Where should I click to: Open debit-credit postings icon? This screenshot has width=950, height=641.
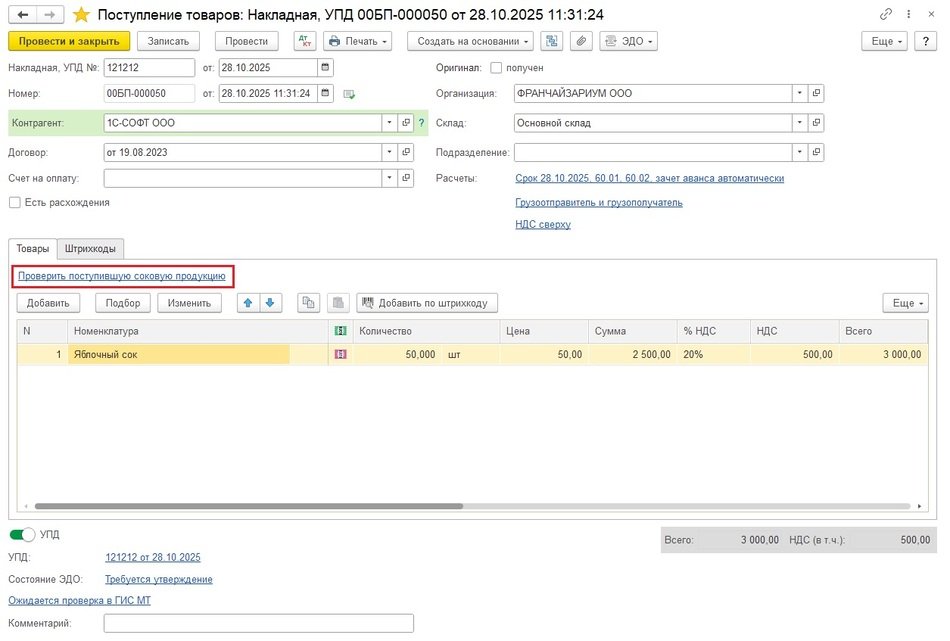pos(305,41)
